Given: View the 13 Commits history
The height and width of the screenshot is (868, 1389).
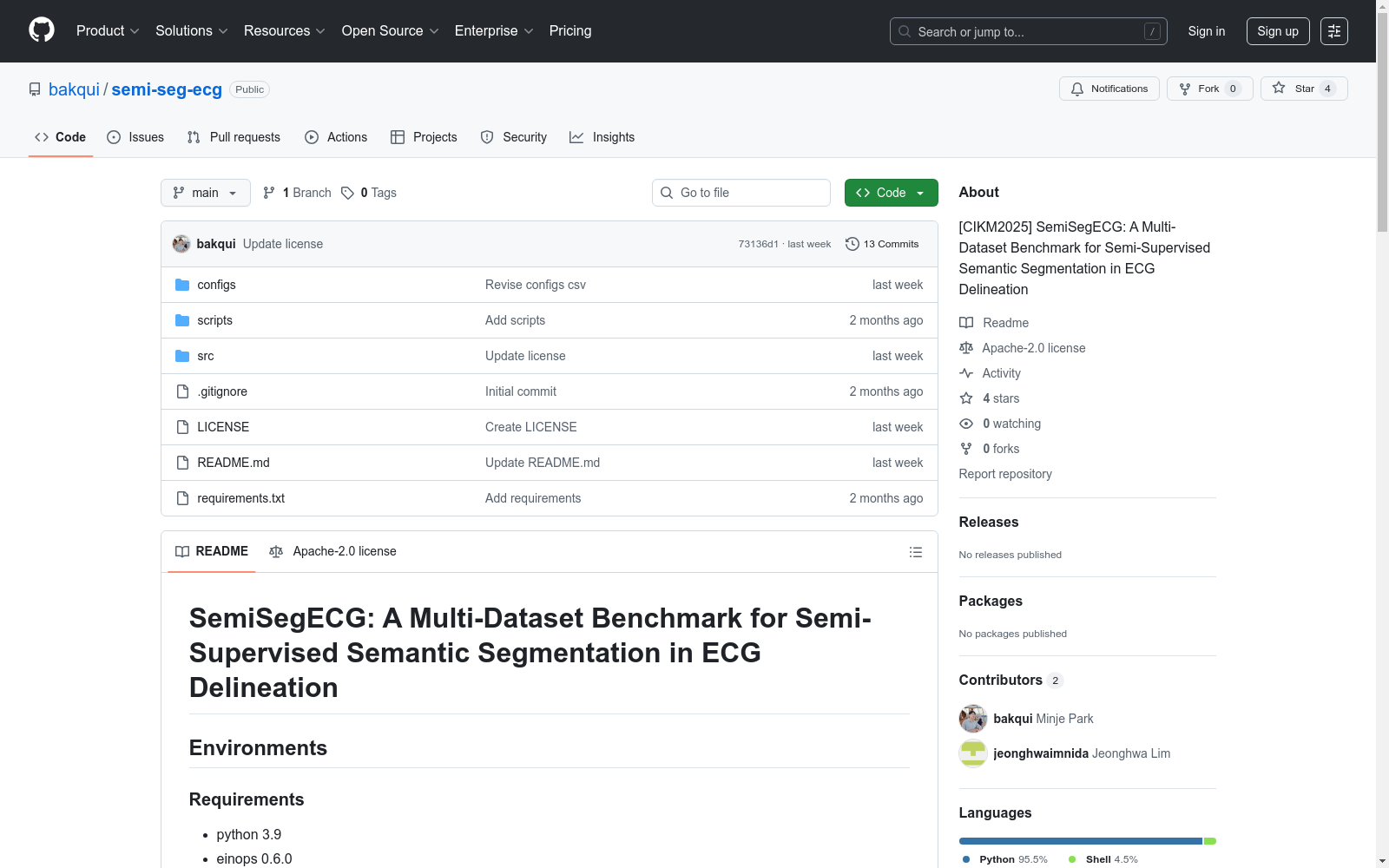Looking at the screenshot, I should (x=882, y=244).
